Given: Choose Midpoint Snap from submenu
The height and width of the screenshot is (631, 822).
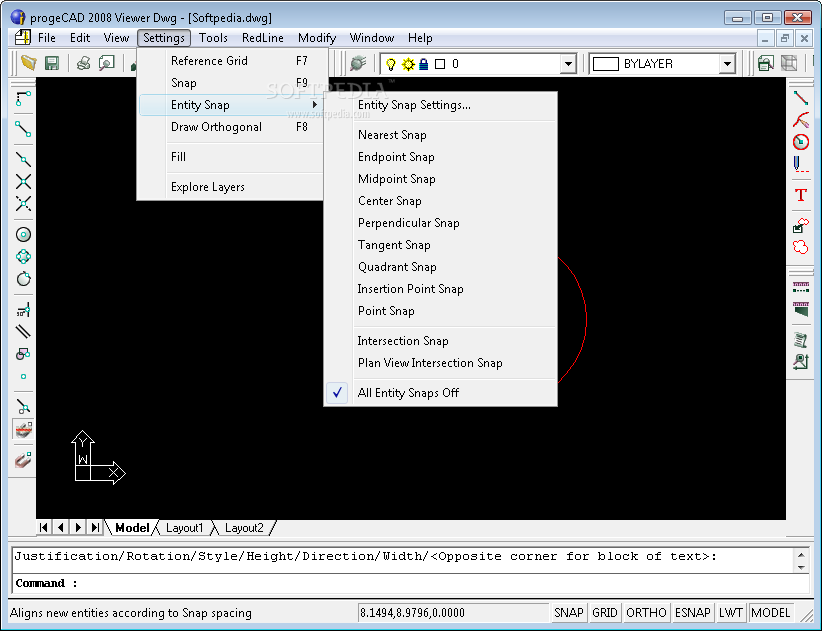Looking at the screenshot, I should pyautogui.click(x=440, y=179).
